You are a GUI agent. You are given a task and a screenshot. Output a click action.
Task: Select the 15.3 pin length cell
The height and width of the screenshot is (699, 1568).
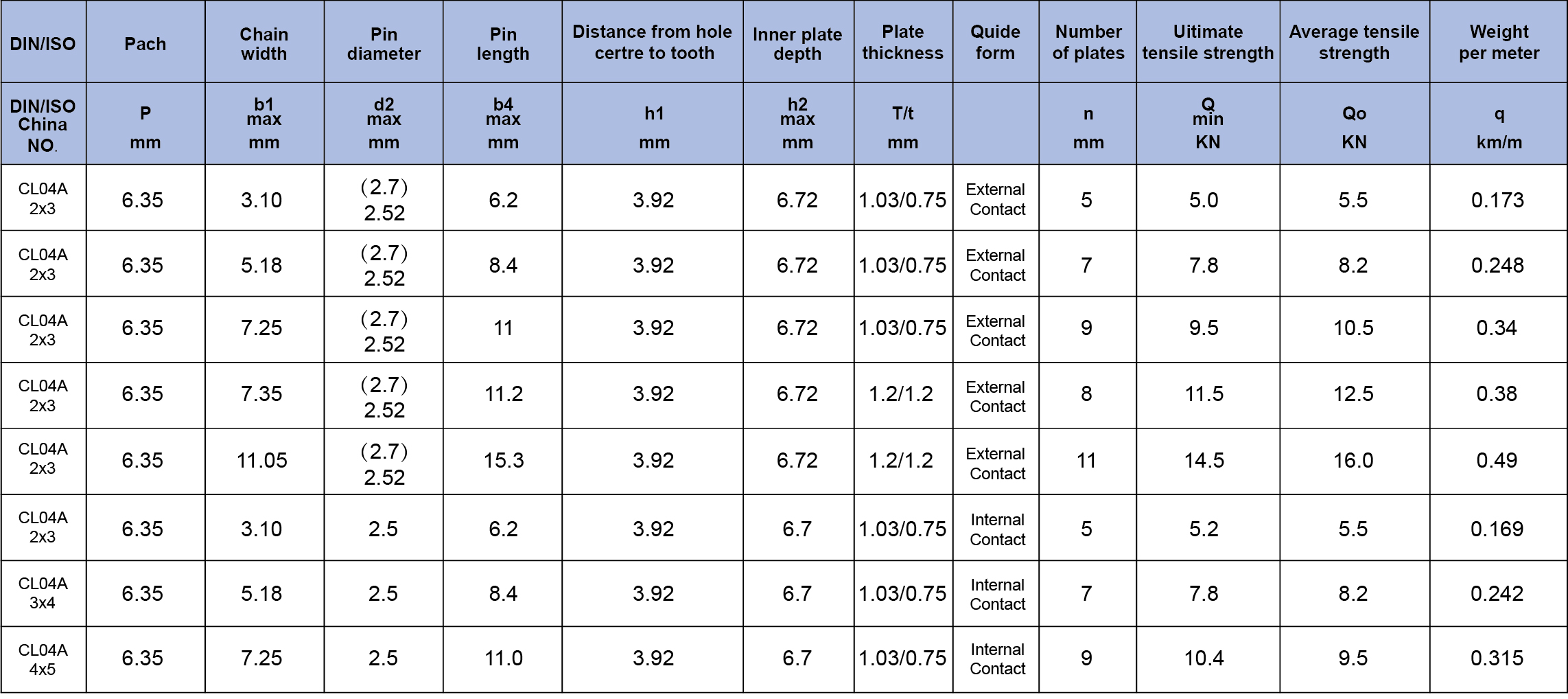[504, 461]
